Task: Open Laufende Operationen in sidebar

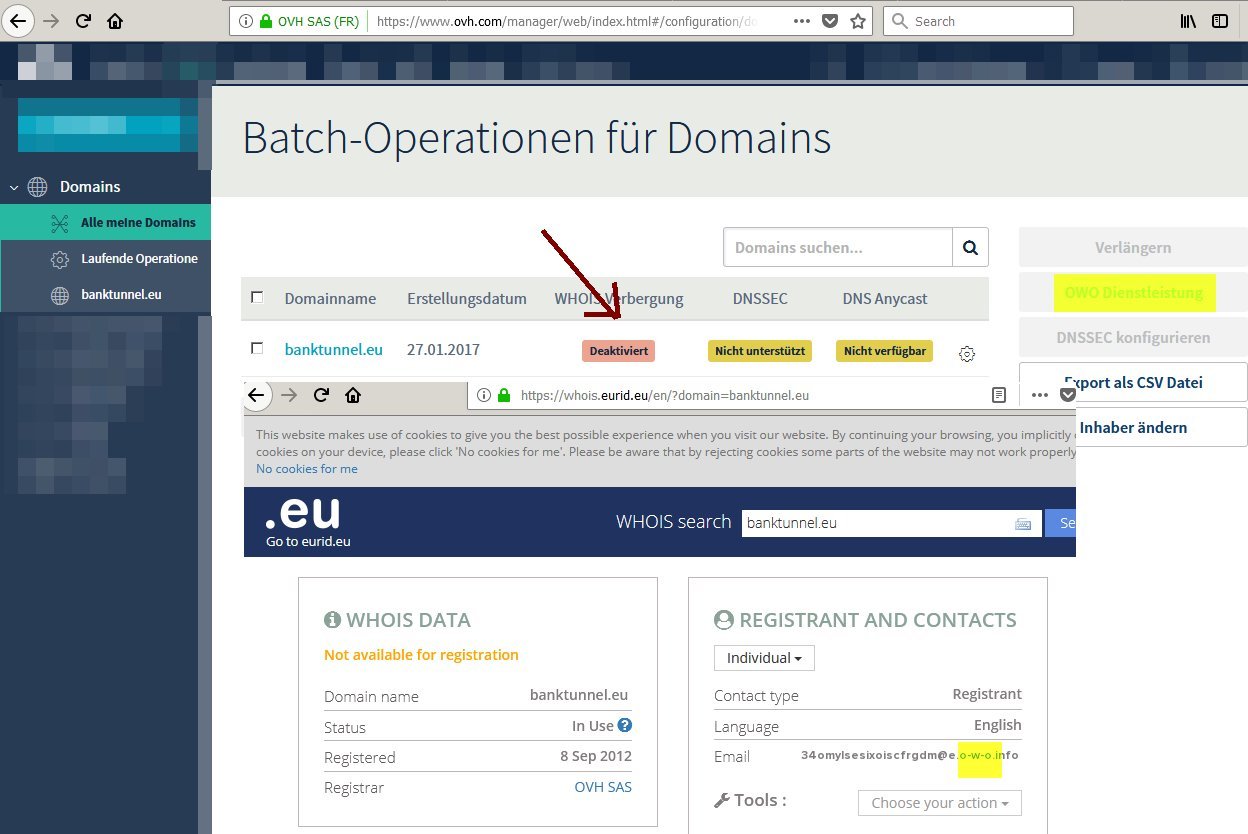Action: click(139, 259)
